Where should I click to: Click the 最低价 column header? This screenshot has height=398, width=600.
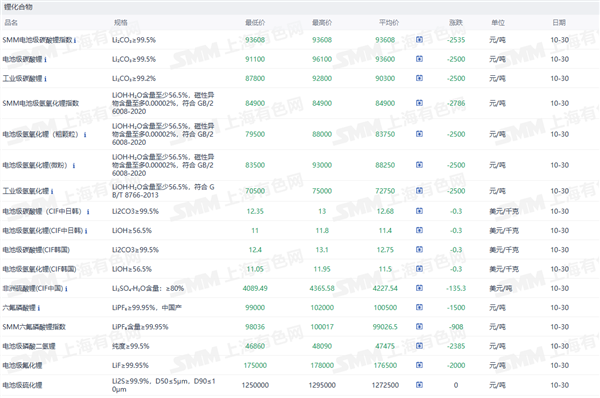point(255,23)
